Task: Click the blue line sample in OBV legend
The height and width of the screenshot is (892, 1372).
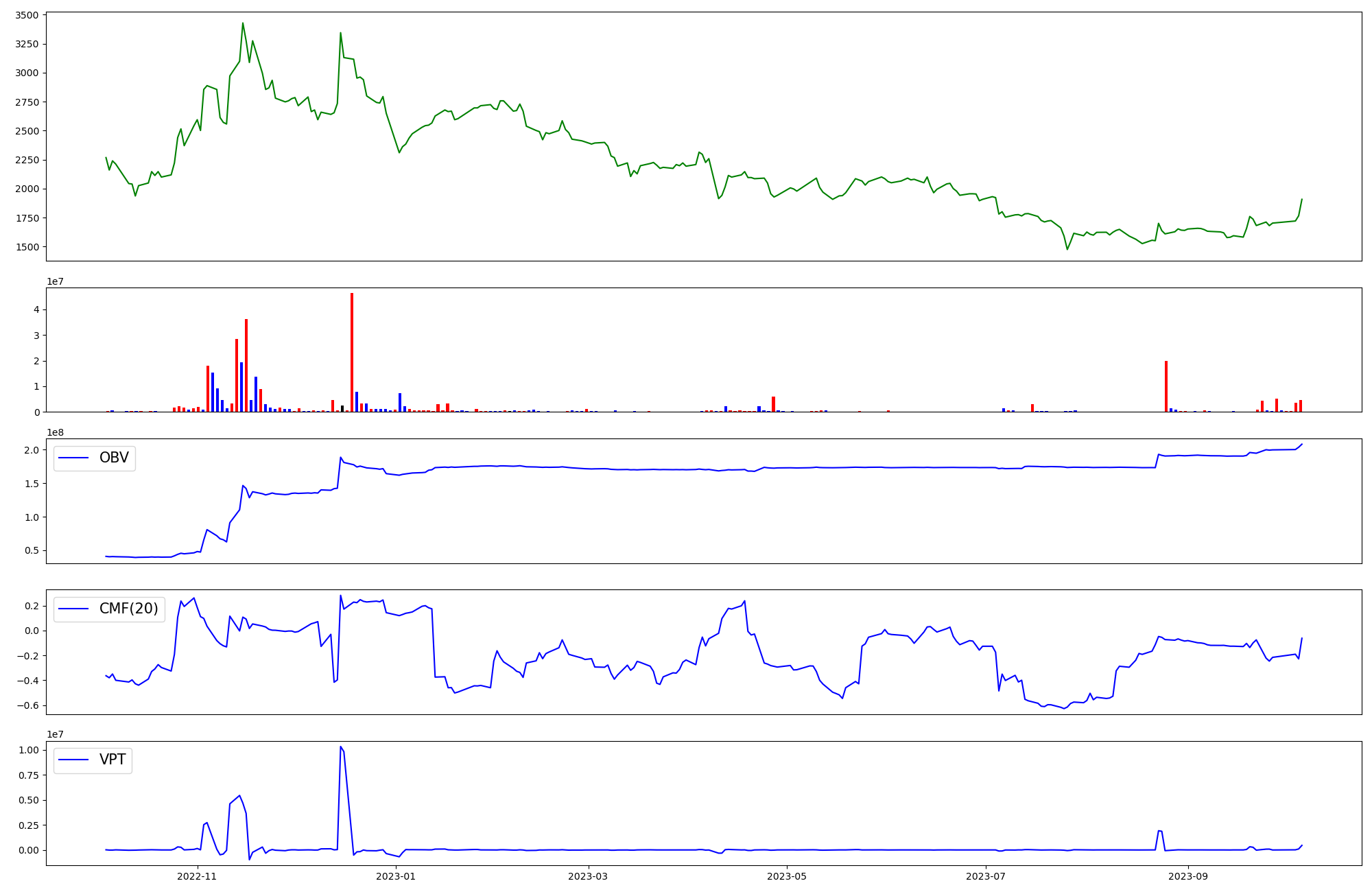Action: click(74, 458)
